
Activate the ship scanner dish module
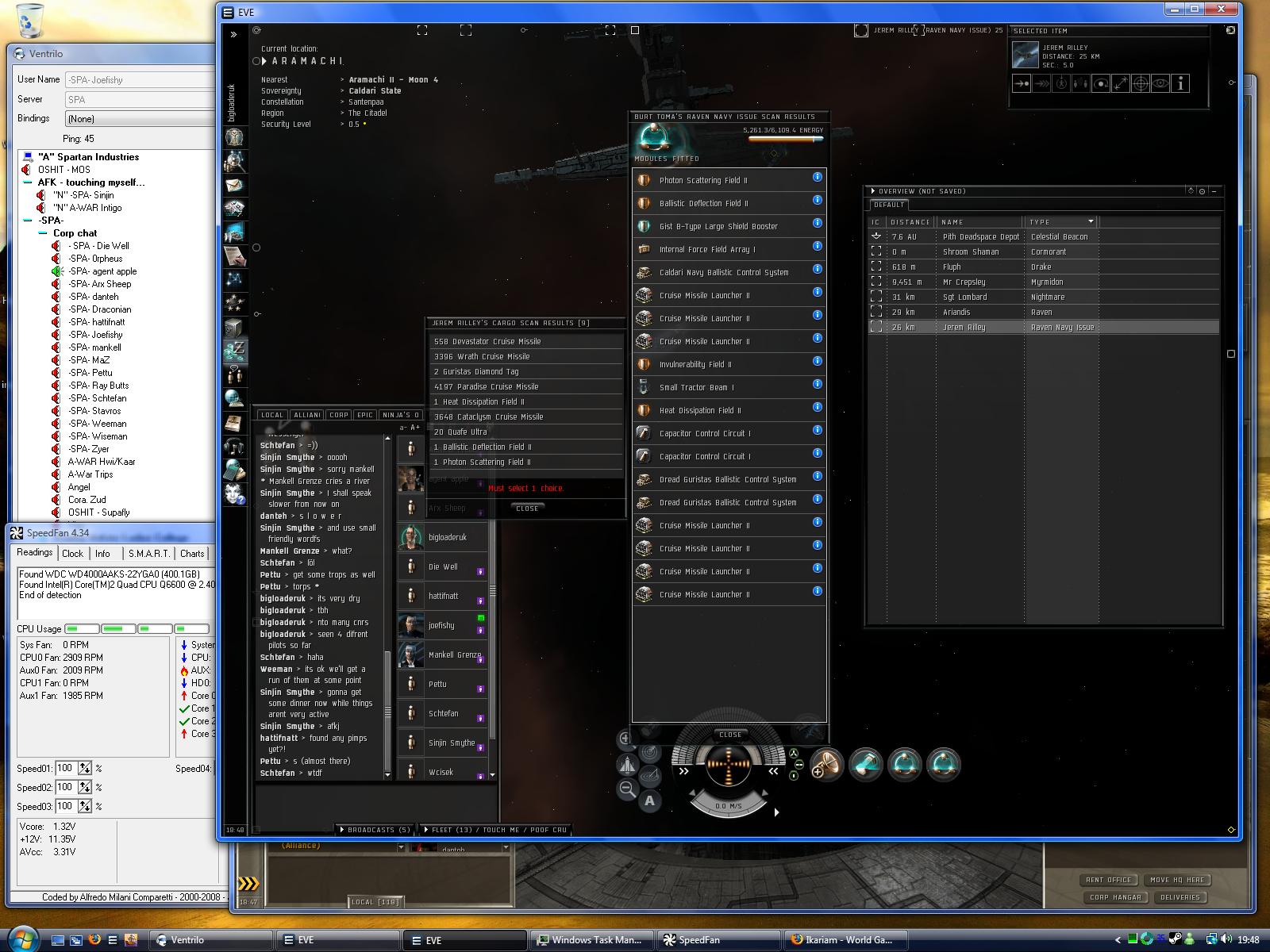(x=826, y=766)
